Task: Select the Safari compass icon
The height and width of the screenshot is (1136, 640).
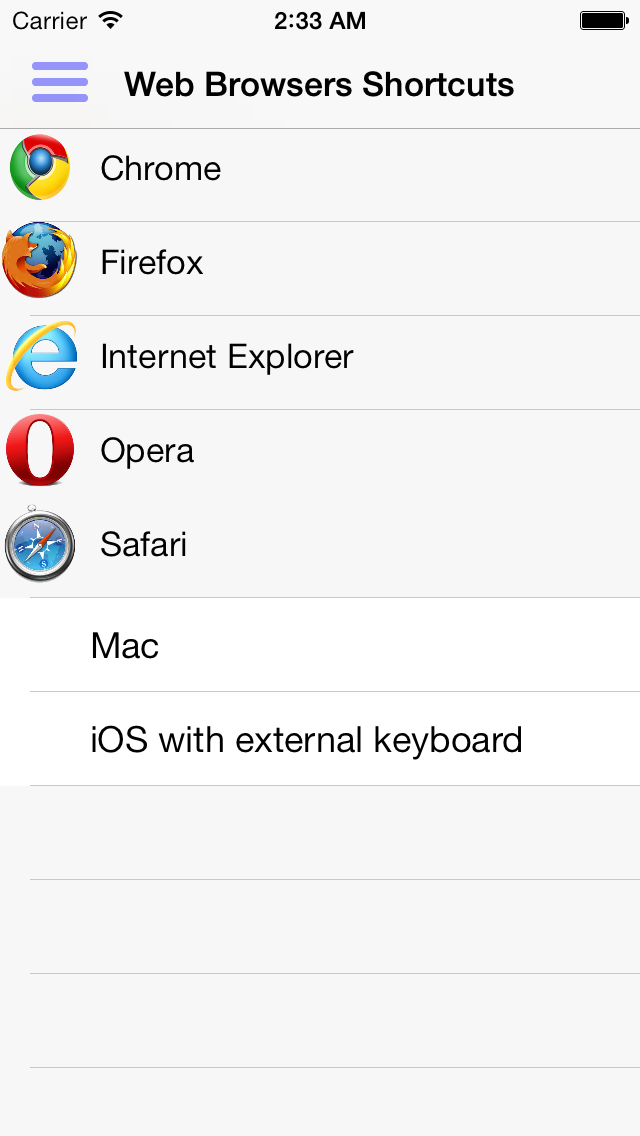Action: 39,545
